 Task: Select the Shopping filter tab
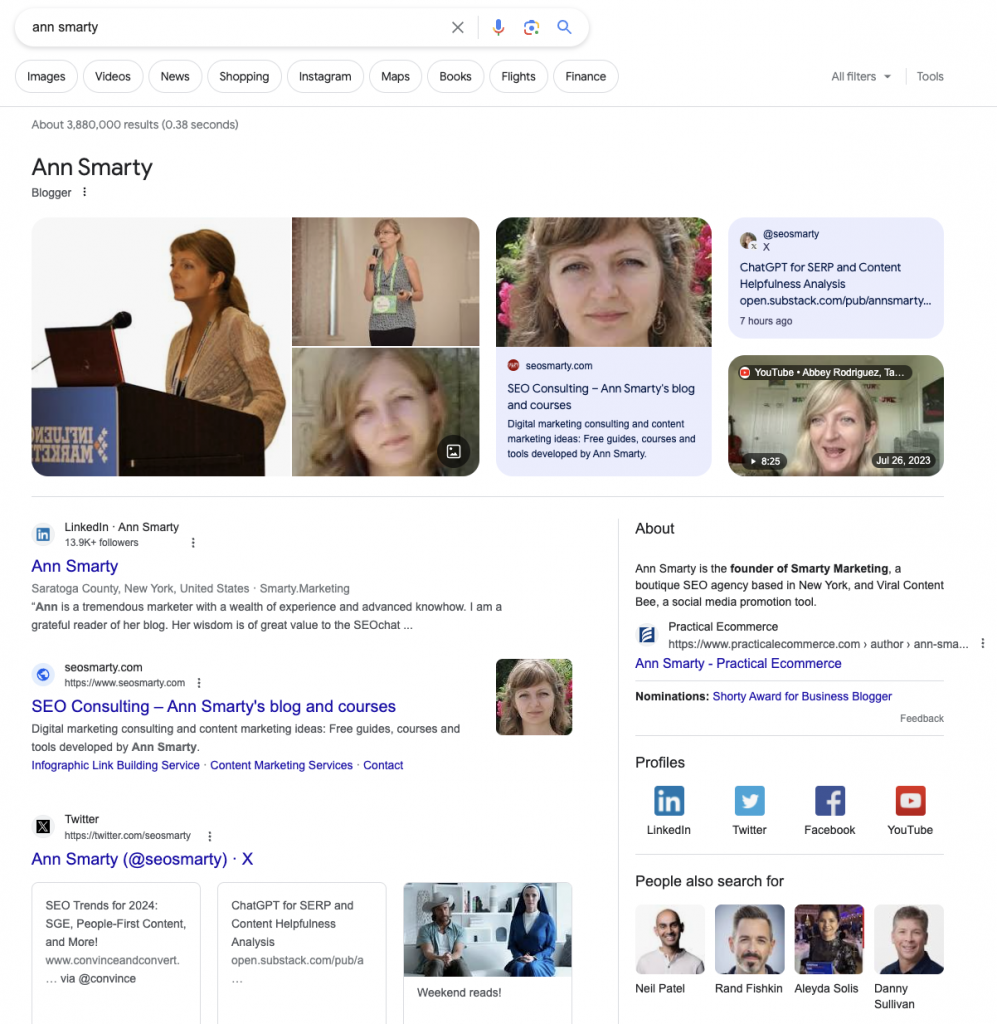(244, 76)
